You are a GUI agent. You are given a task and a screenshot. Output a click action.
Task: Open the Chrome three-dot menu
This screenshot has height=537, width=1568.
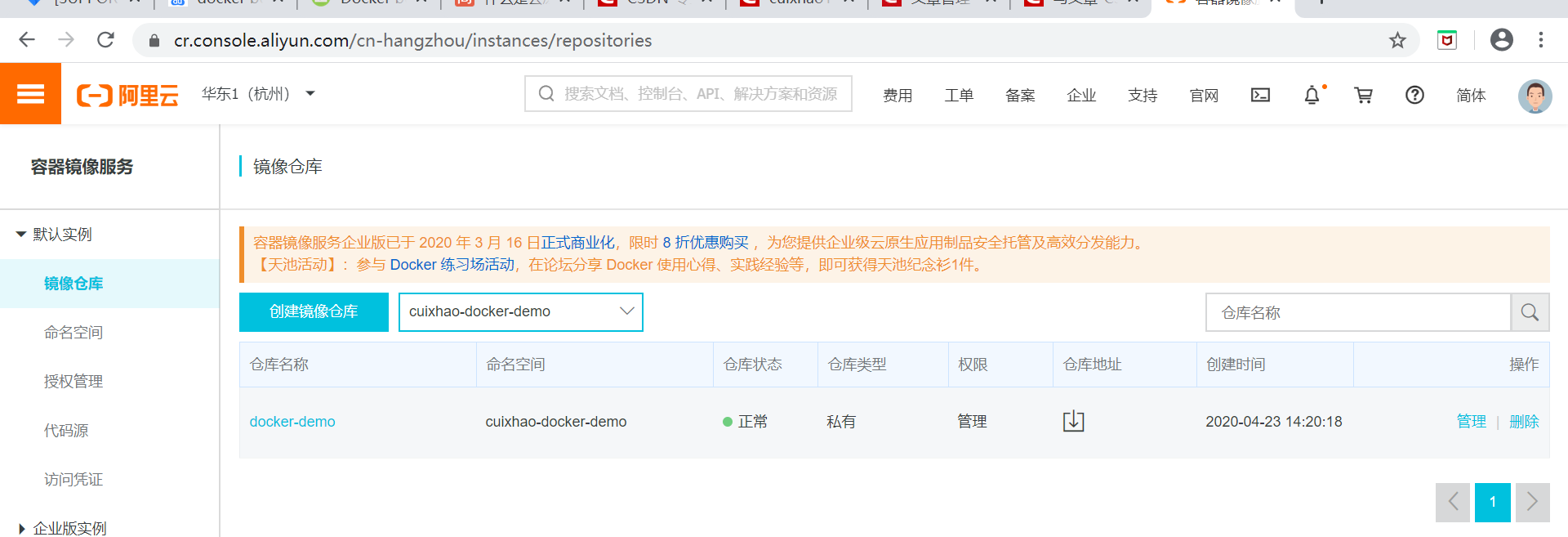click(x=1540, y=40)
